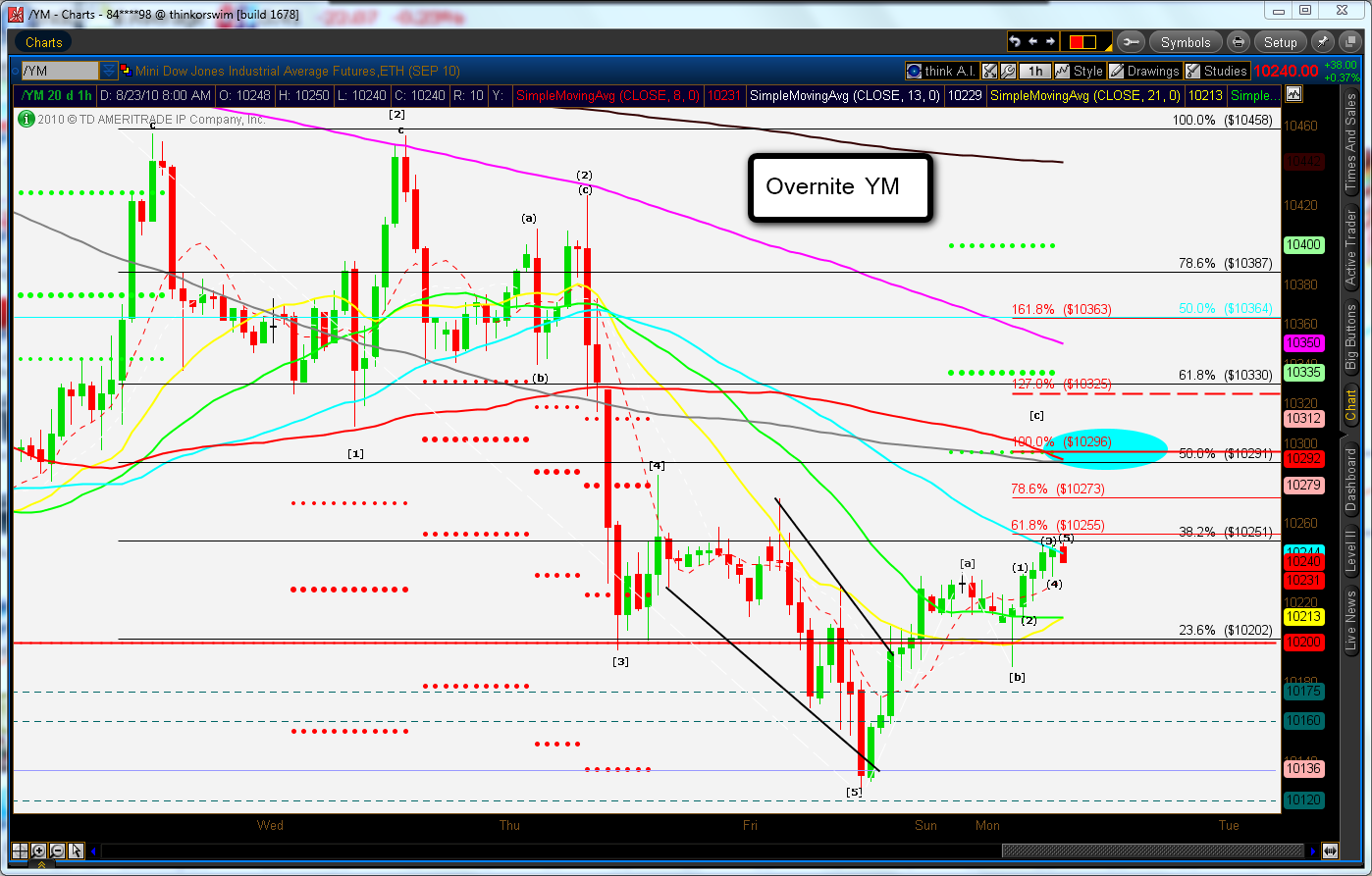Click the zoom in magnifier icon

tap(39, 850)
